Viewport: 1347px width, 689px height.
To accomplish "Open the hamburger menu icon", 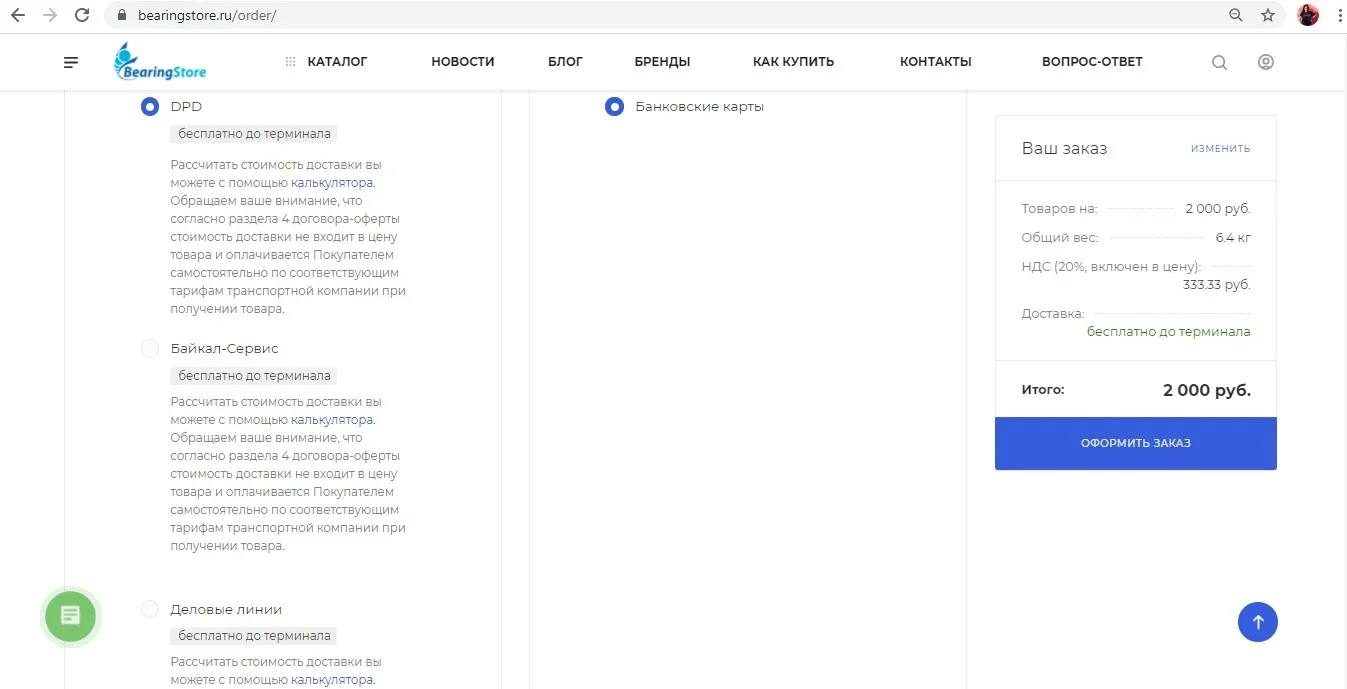I will (71, 62).
